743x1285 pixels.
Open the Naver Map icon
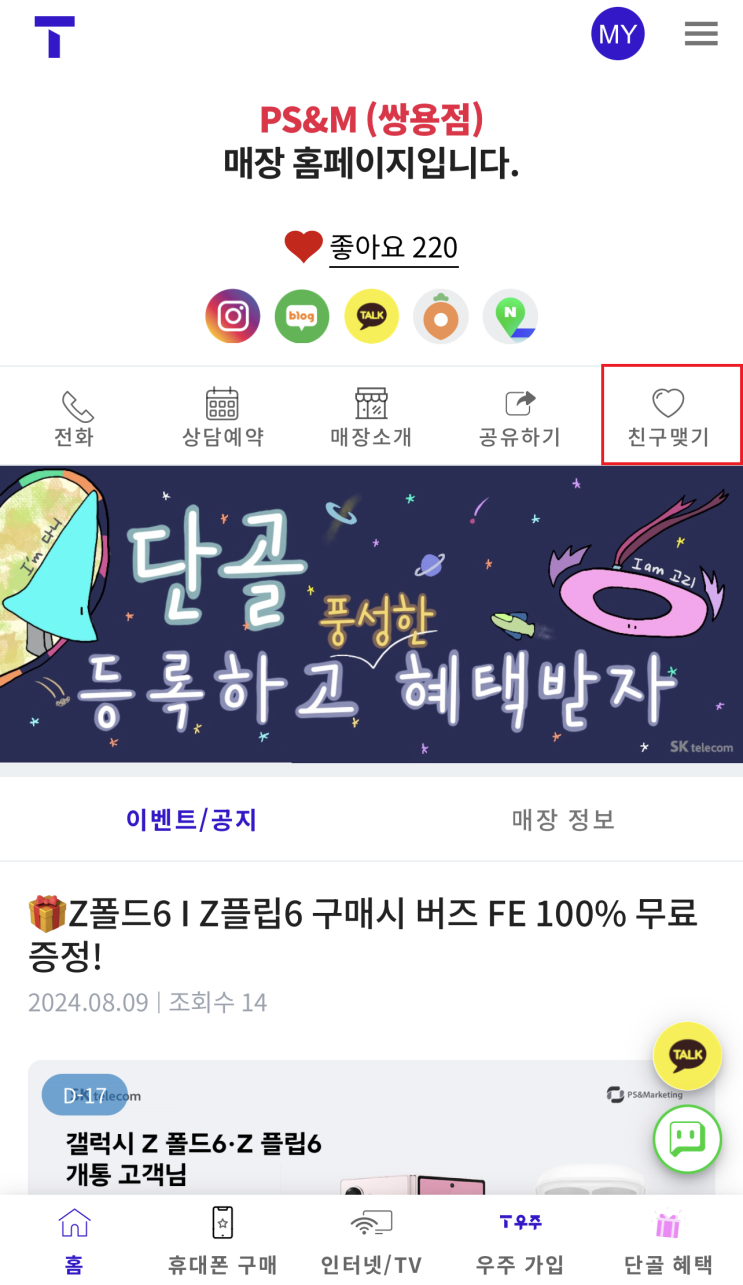(x=511, y=316)
